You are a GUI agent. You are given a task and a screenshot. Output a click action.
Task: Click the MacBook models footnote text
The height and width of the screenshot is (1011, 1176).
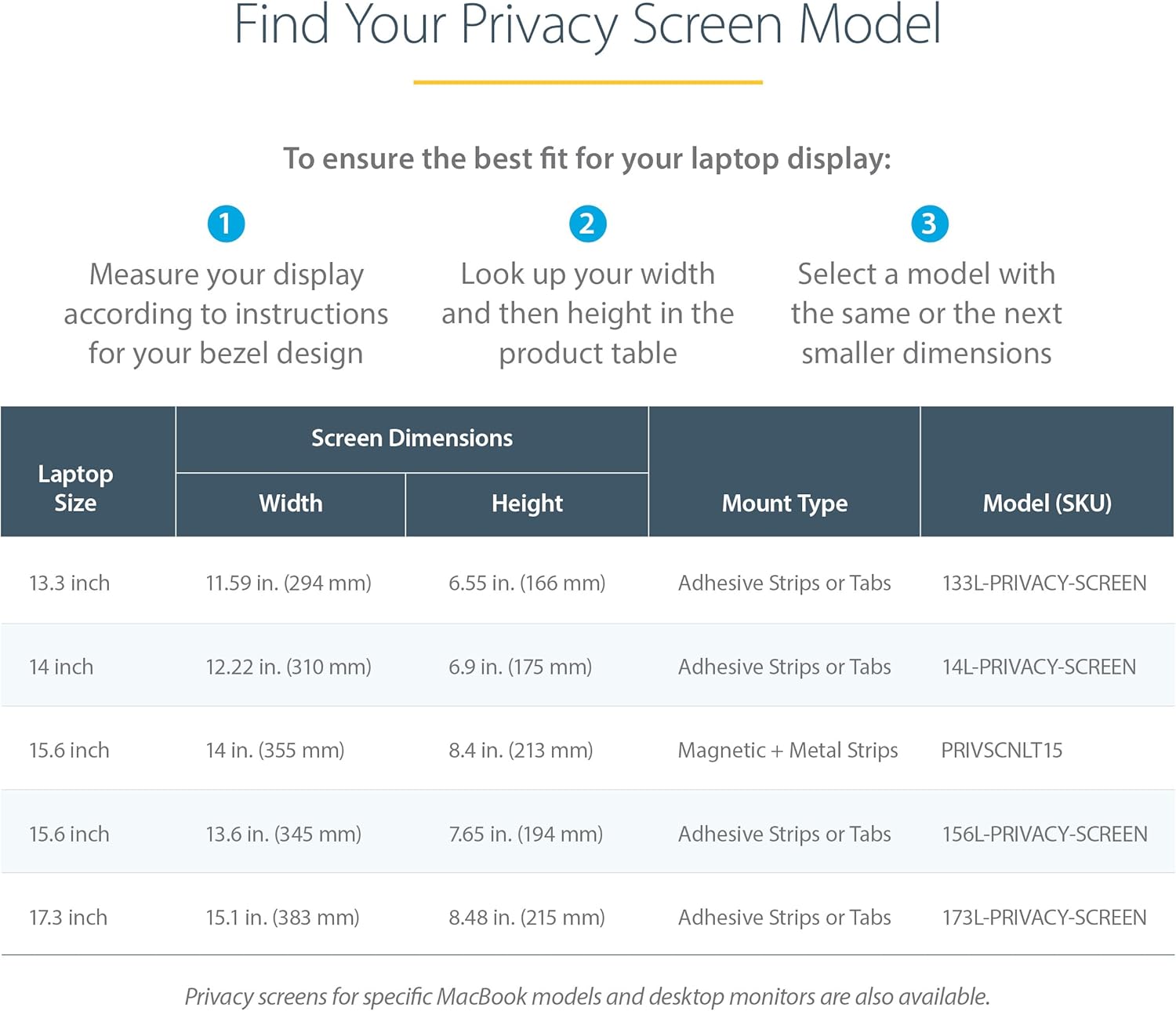coord(587,996)
